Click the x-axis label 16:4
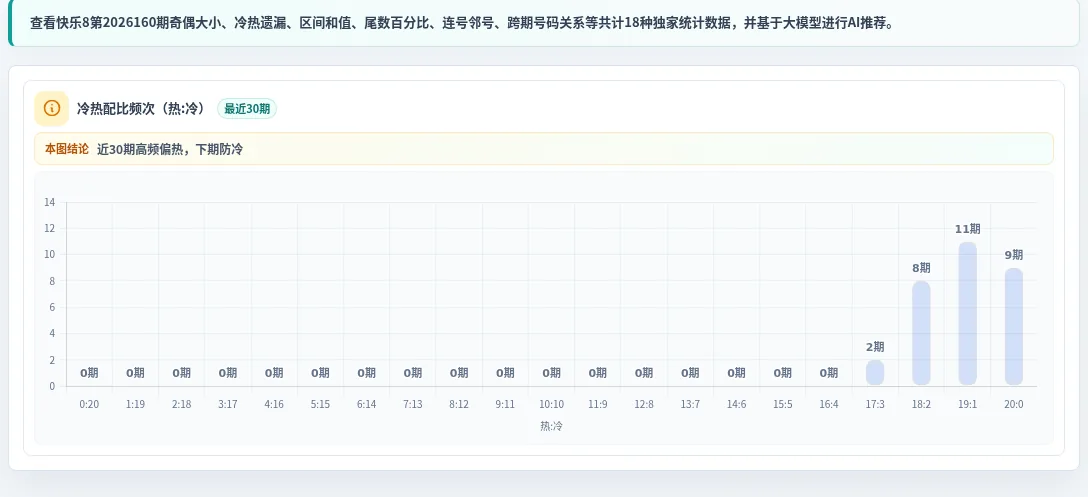The width and height of the screenshot is (1088, 497). pos(828,404)
